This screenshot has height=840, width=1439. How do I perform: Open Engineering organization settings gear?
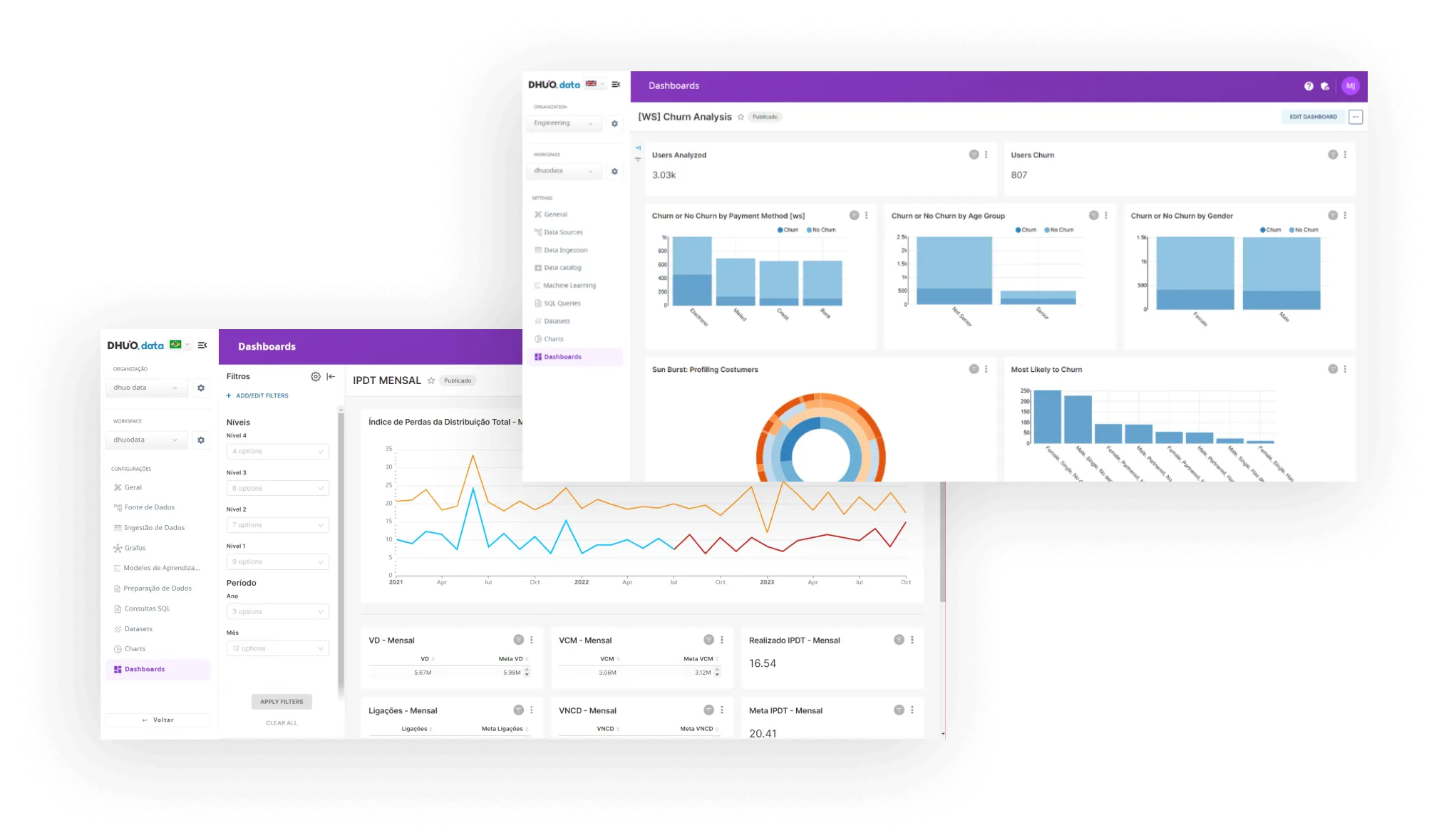point(614,124)
